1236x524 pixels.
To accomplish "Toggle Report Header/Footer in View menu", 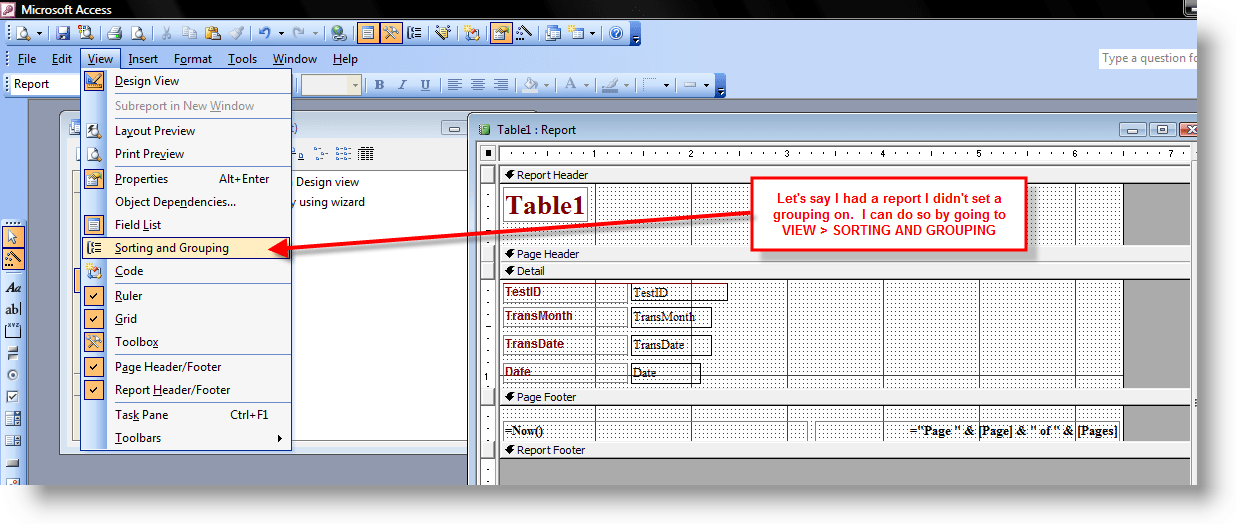I will [186, 390].
